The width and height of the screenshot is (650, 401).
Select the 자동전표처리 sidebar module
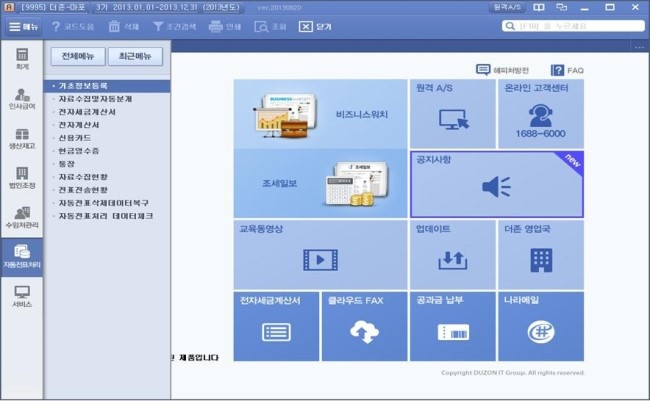22,257
